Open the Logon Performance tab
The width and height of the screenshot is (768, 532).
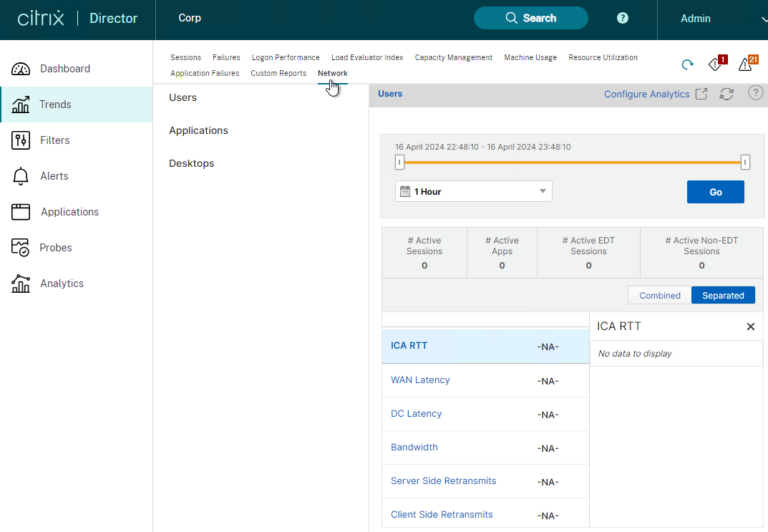pyautogui.click(x=286, y=58)
